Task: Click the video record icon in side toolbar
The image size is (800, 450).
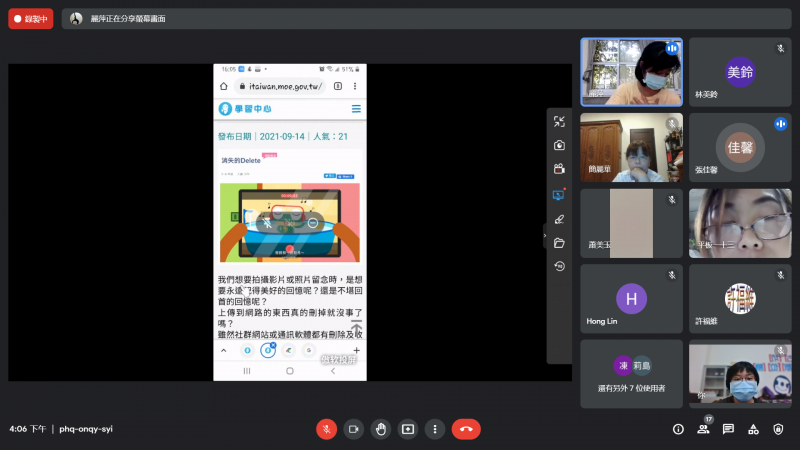Action: coord(559,169)
